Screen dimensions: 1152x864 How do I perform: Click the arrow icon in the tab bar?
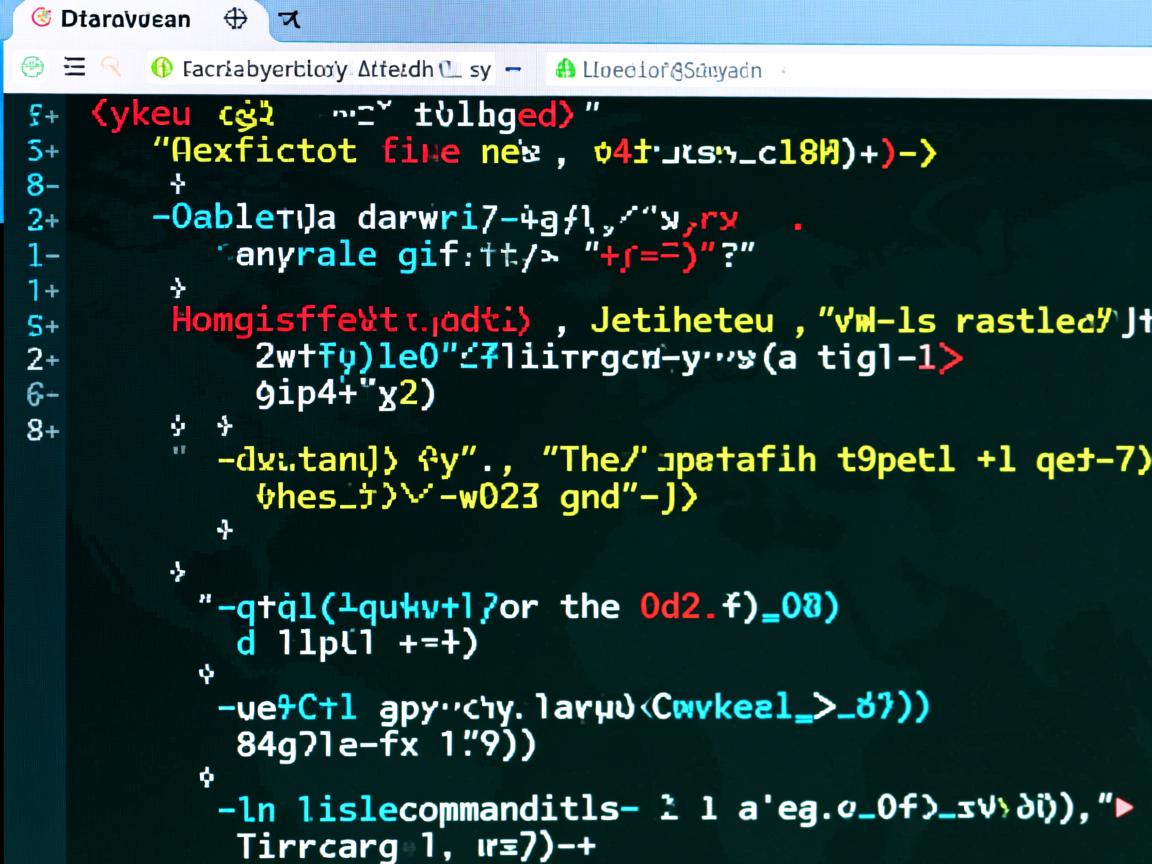(290, 19)
